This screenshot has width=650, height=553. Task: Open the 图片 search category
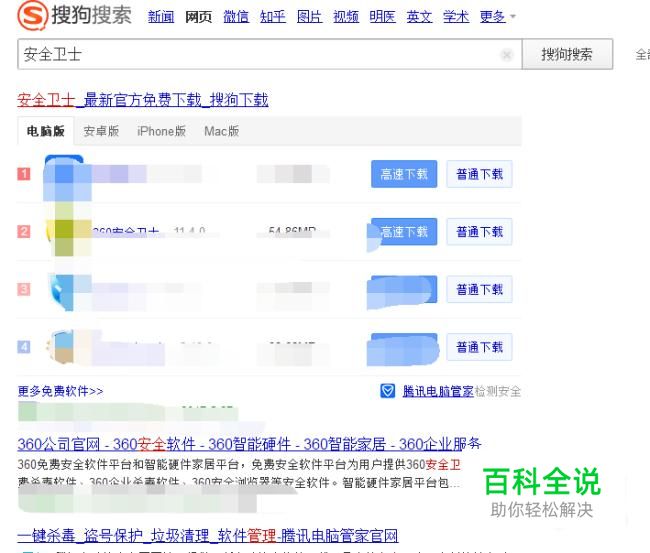(x=309, y=17)
